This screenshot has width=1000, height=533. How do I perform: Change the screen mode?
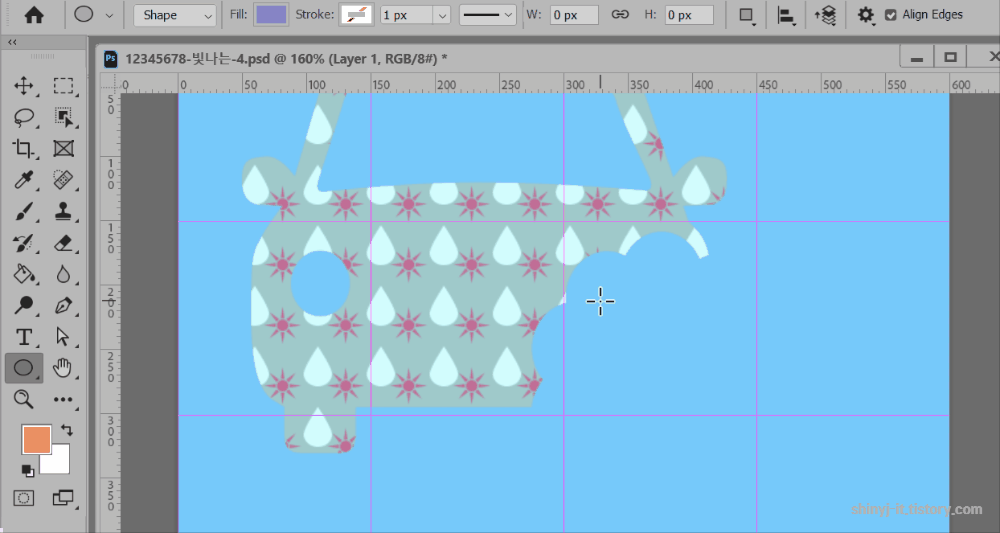tap(63, 498)
